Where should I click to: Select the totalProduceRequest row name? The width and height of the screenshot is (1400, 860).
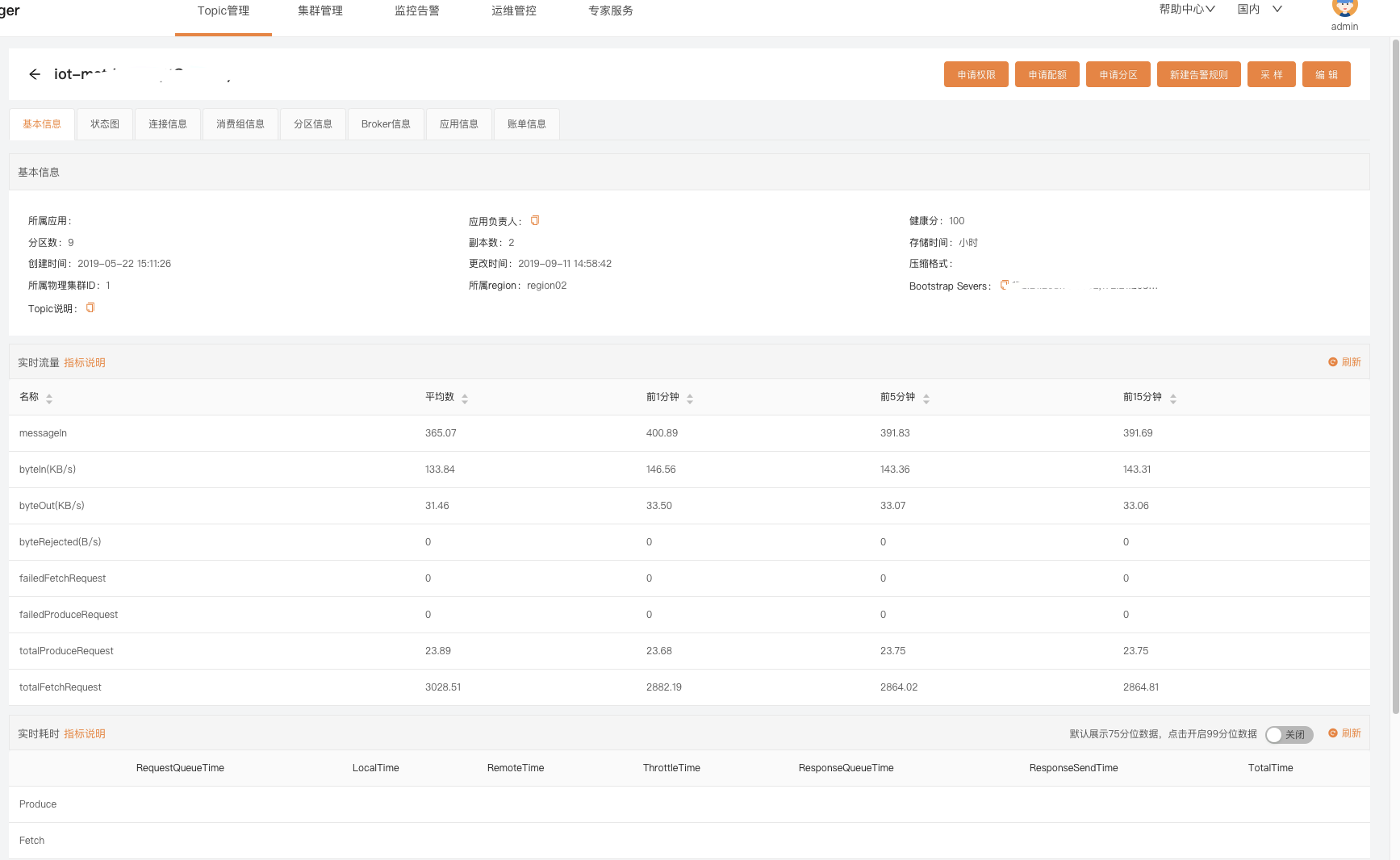tap(66, 651)
